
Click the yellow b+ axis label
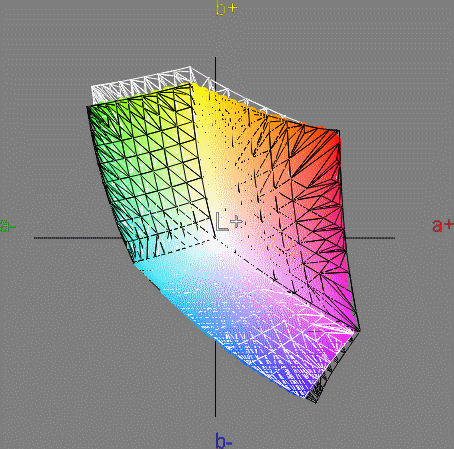click(x=227, y=9)
